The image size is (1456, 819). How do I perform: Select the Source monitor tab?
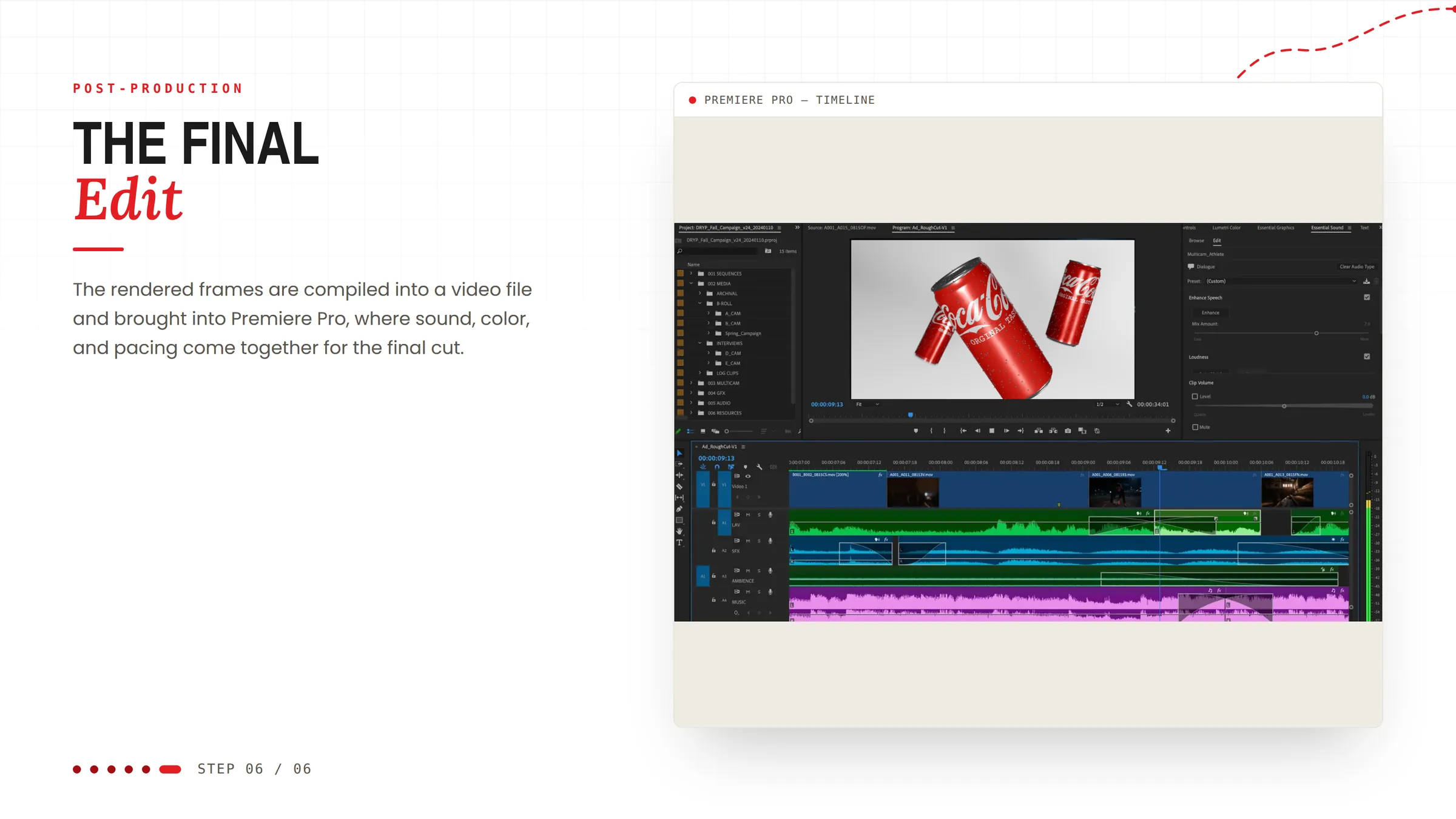pyautogui.click(x=841, y=228)
